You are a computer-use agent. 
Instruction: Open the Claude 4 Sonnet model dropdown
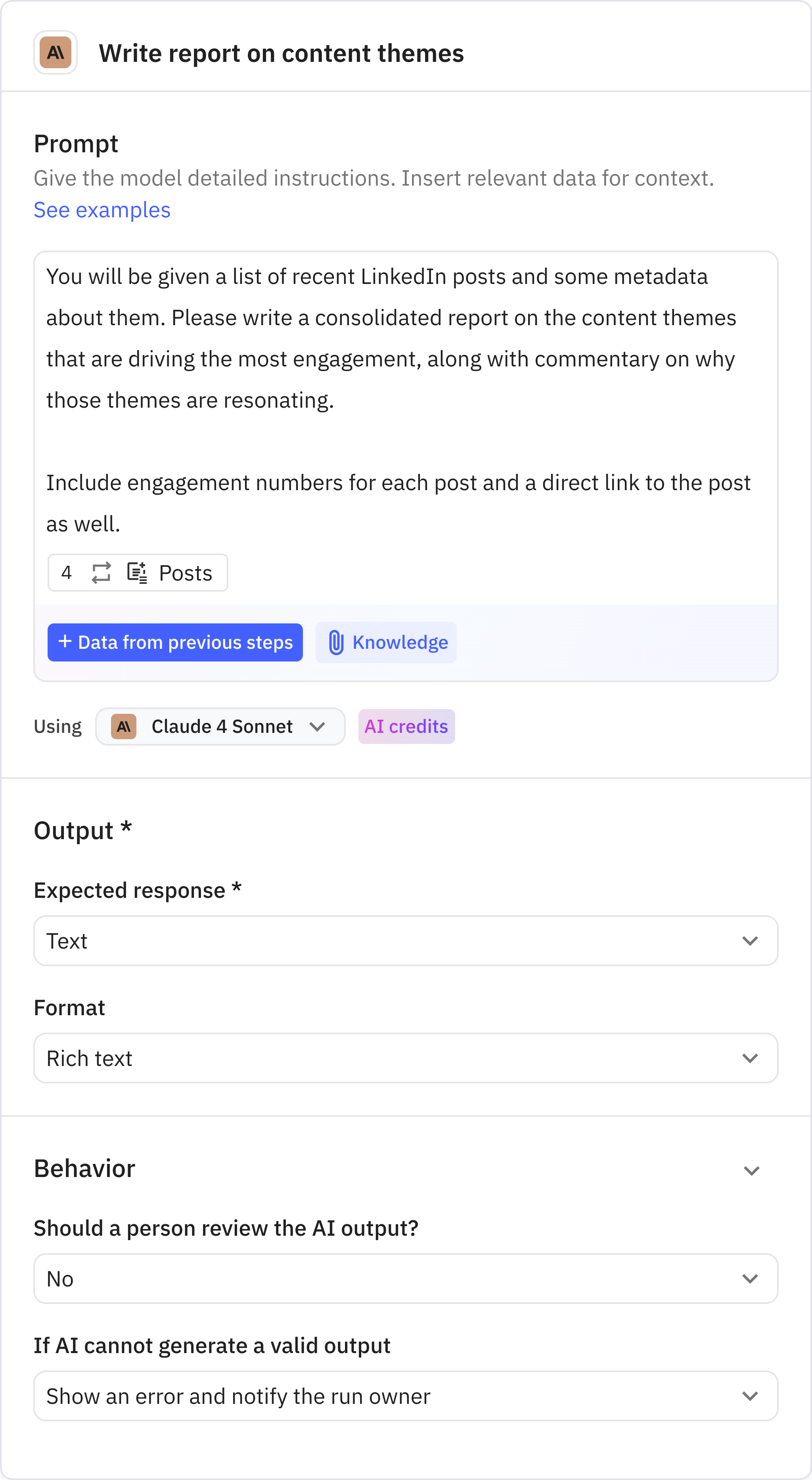tap(220, 726)
